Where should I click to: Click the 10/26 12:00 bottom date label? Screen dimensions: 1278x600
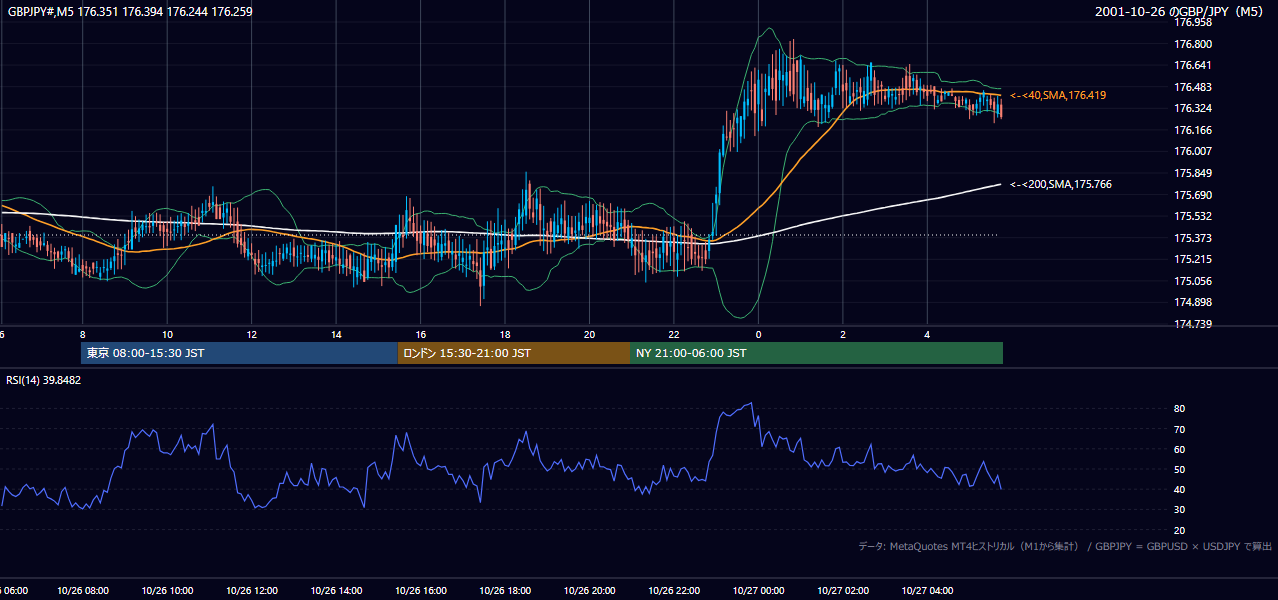click(252, 590)
